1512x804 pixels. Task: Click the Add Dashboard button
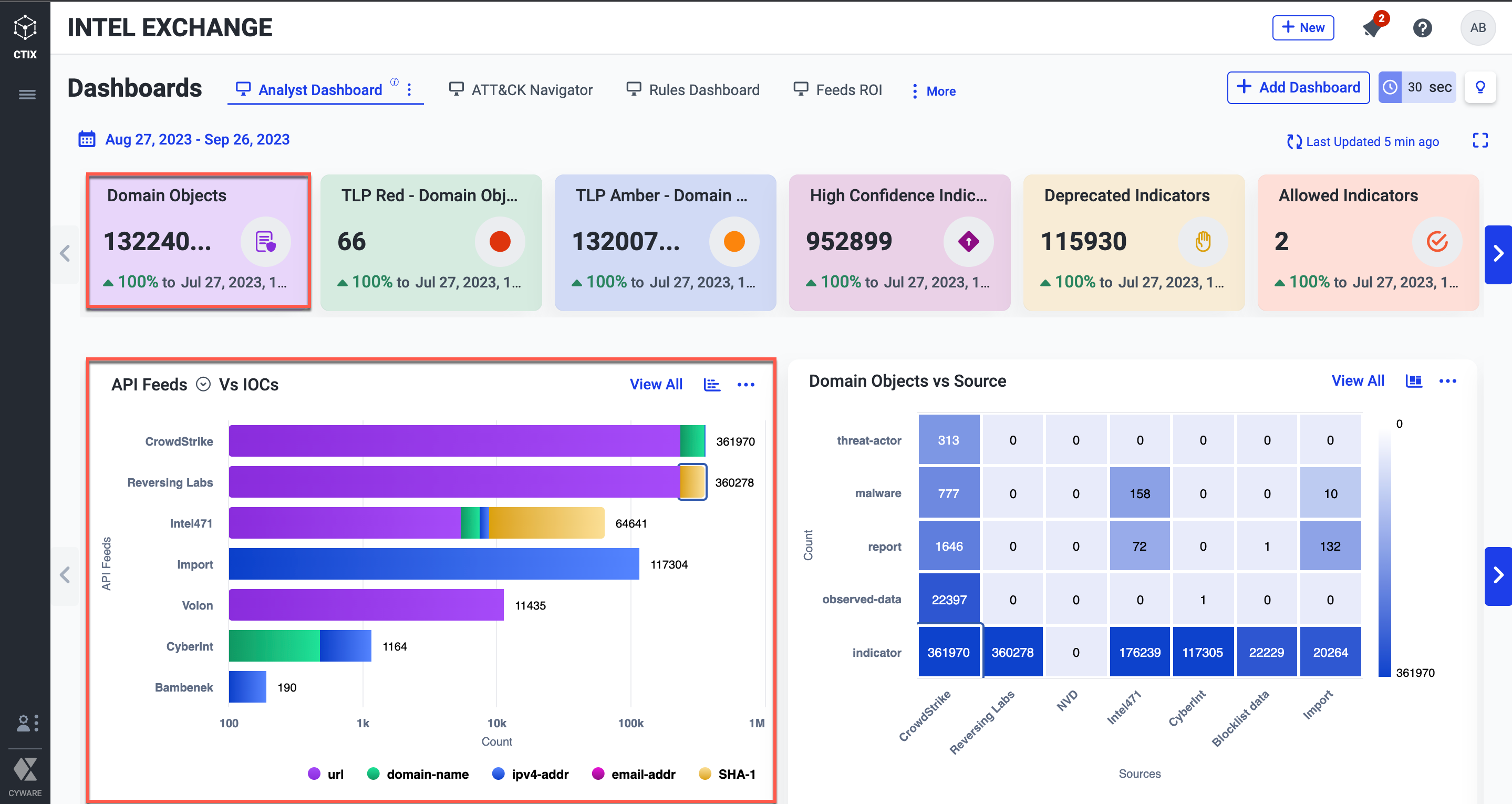coord(1298,88)
